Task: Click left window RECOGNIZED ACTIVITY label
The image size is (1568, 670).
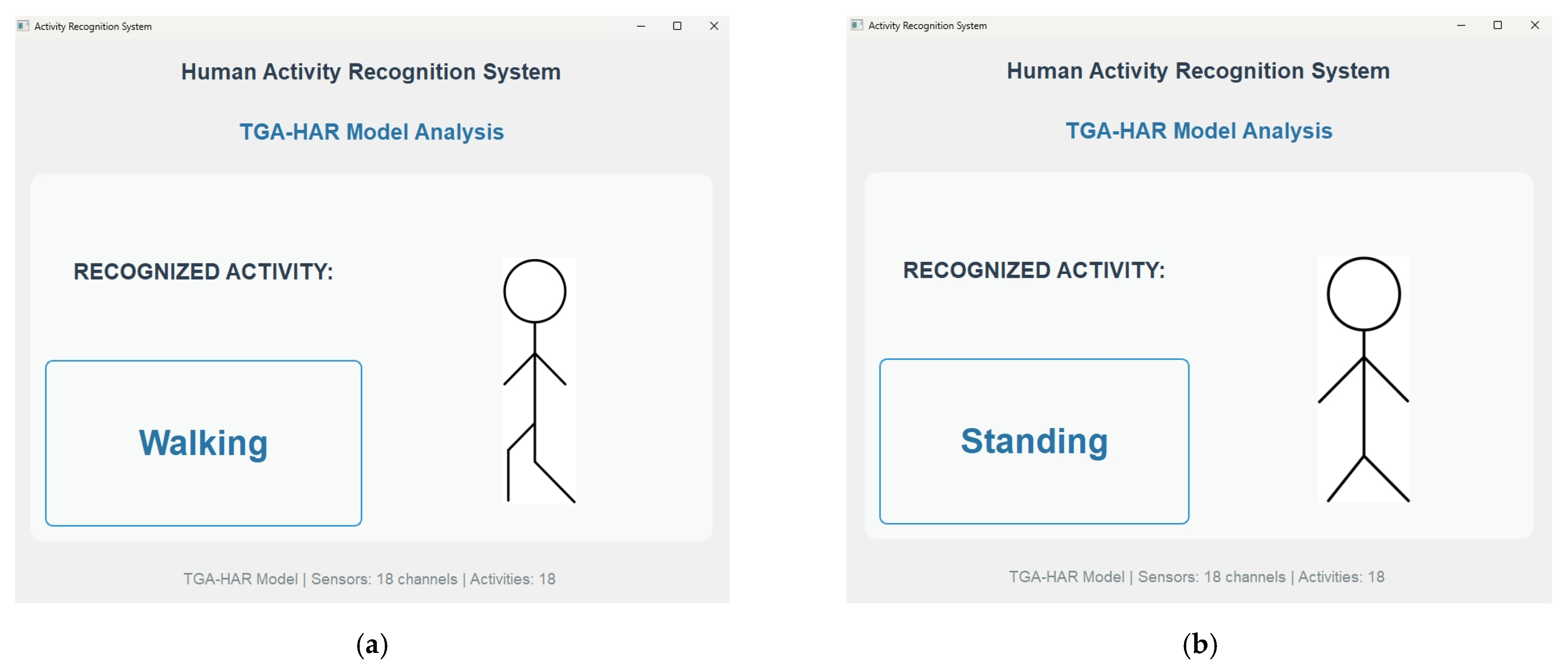Action: 203,272
